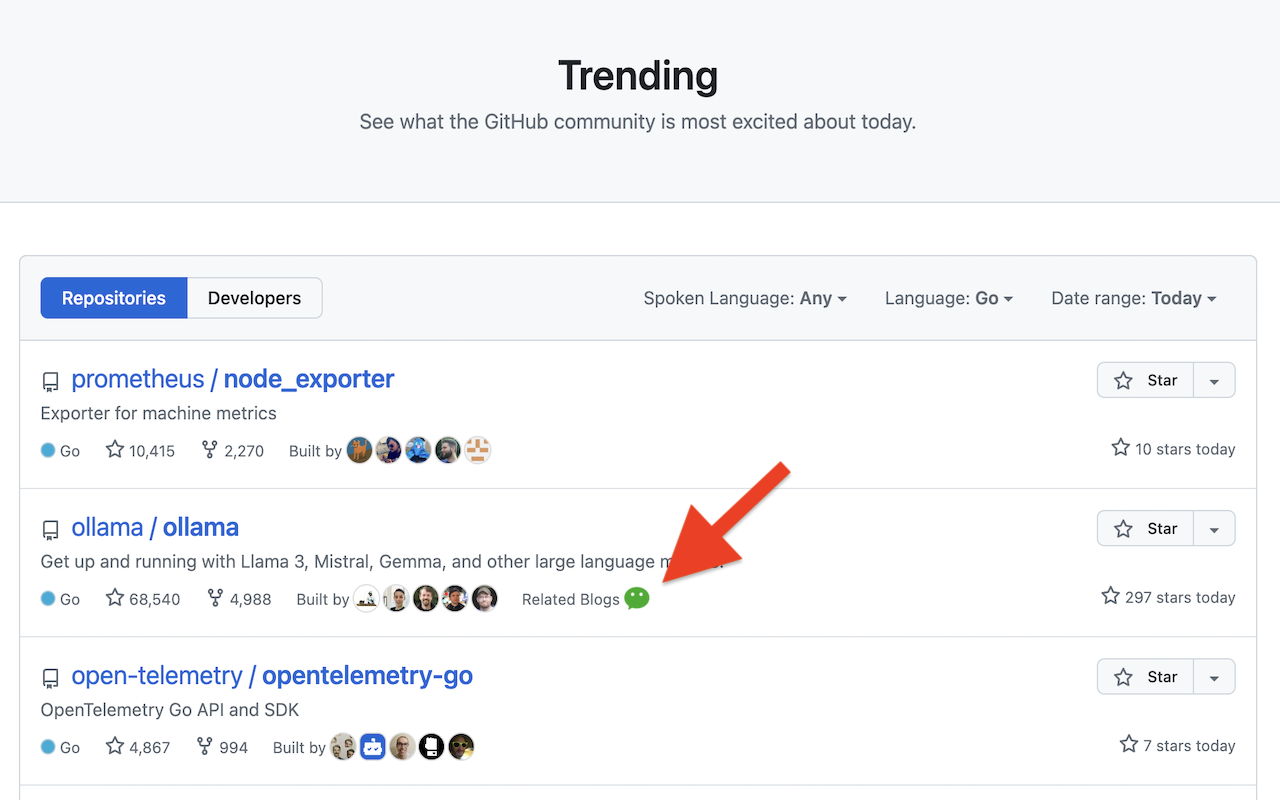Screen dimensions: 1280x800
Task: Click the Trending page heading
Action: coord(638,76)
